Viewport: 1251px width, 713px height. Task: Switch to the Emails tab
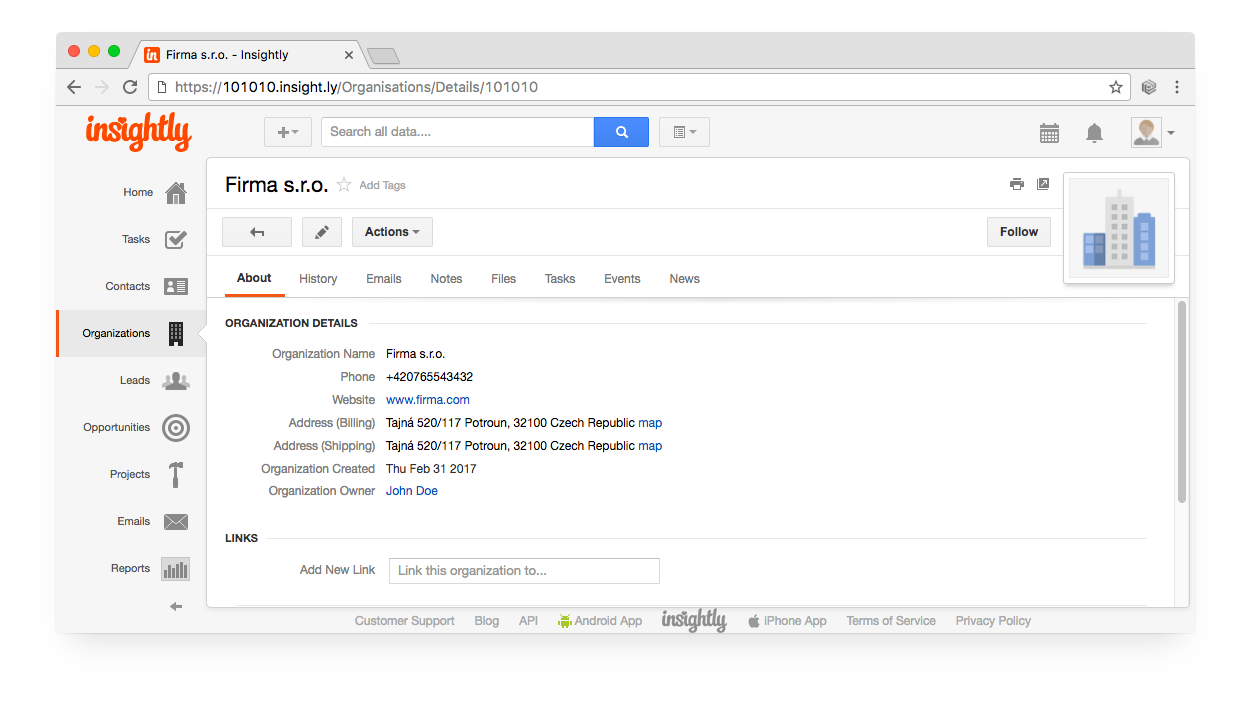click(x=384, y=279)
